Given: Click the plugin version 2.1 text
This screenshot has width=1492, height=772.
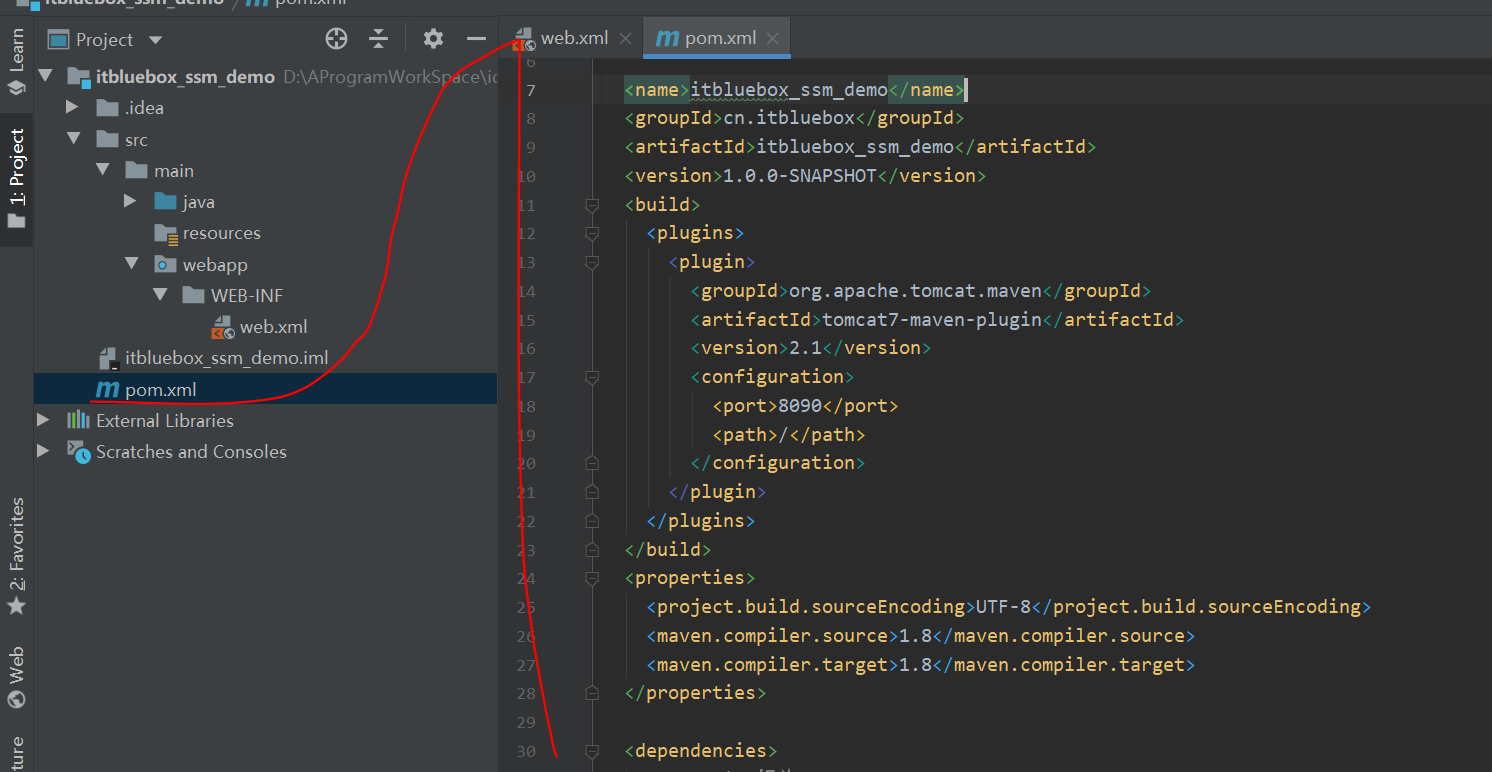Looking at the screenshot, I should coord(805,348).
